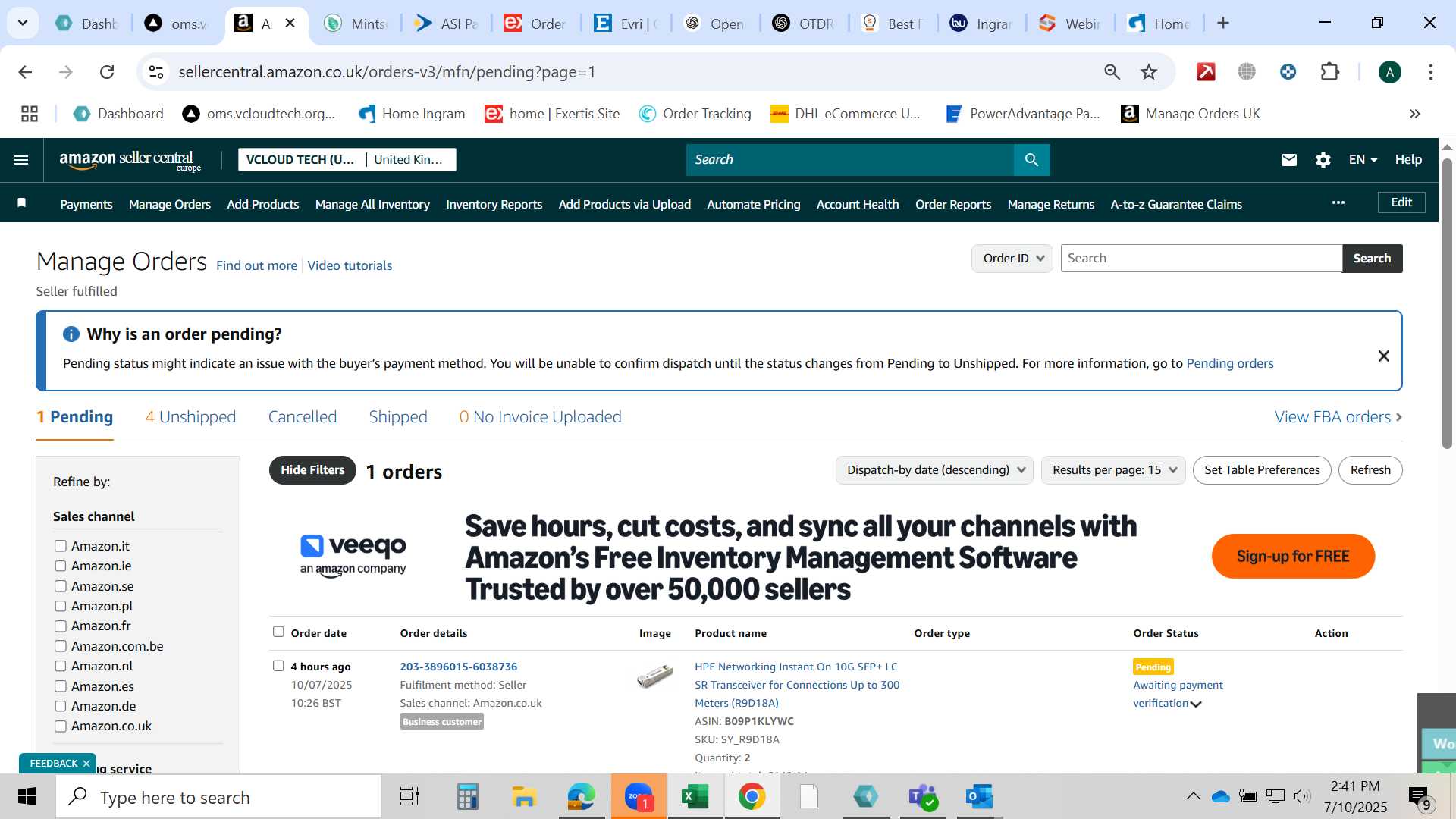The width and height of the screenshot is (1456, 819).
Task: Tick the Amazon.pl checkbox
Action: click(61, 606)
